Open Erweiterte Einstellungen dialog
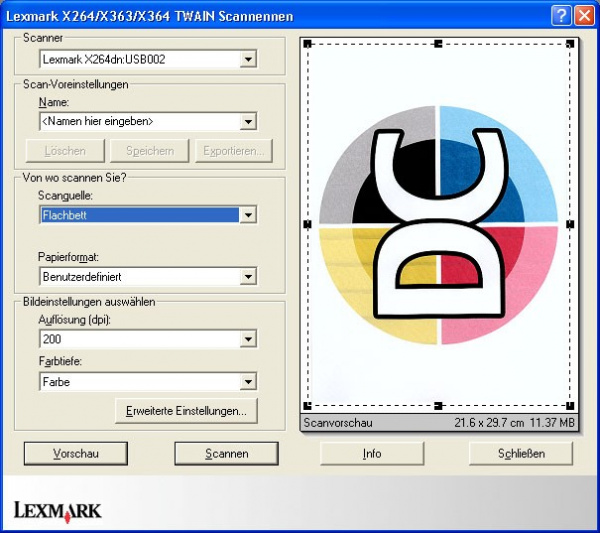 pyautogui.click(x=186, y=410)
